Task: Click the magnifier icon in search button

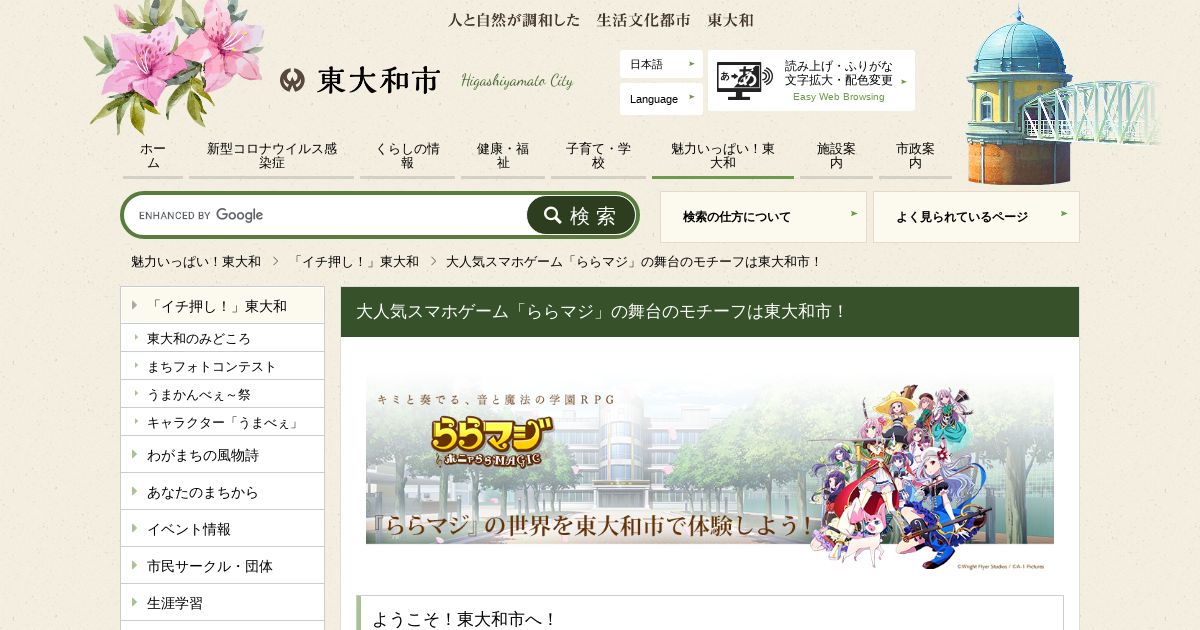Action: point(553,215)
